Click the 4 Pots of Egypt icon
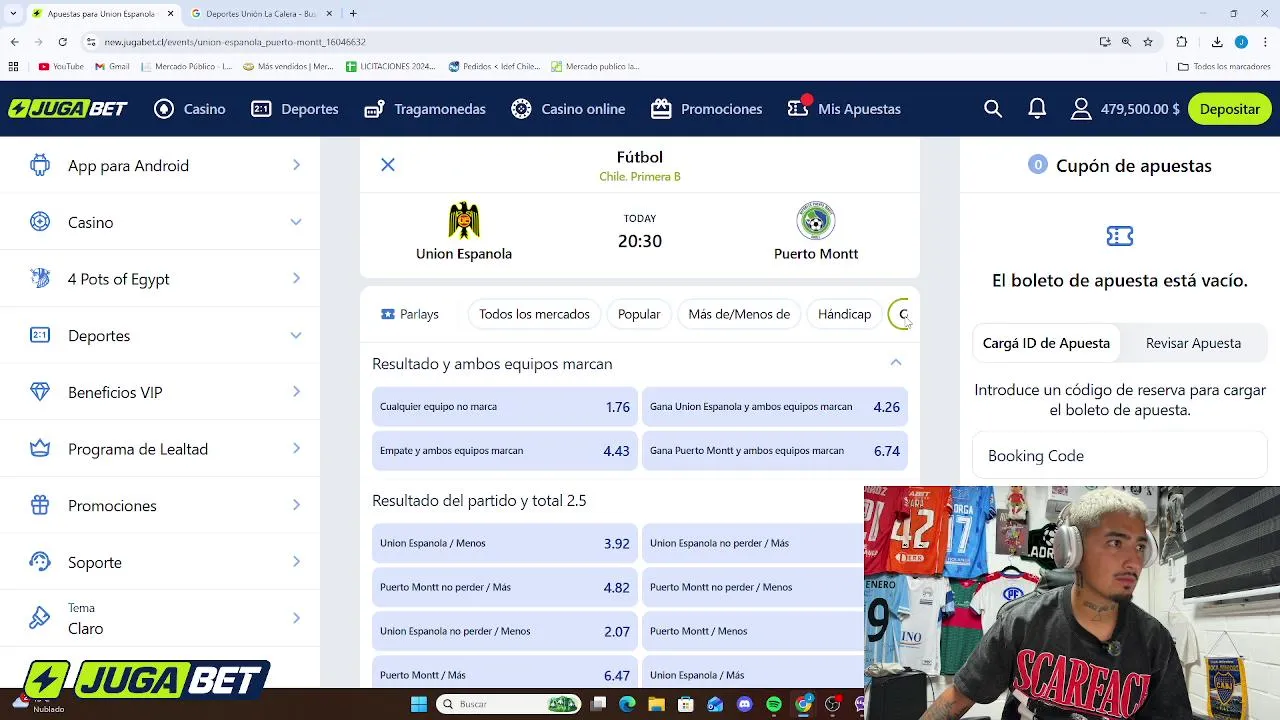1280x720 pixels. (40, 279)
